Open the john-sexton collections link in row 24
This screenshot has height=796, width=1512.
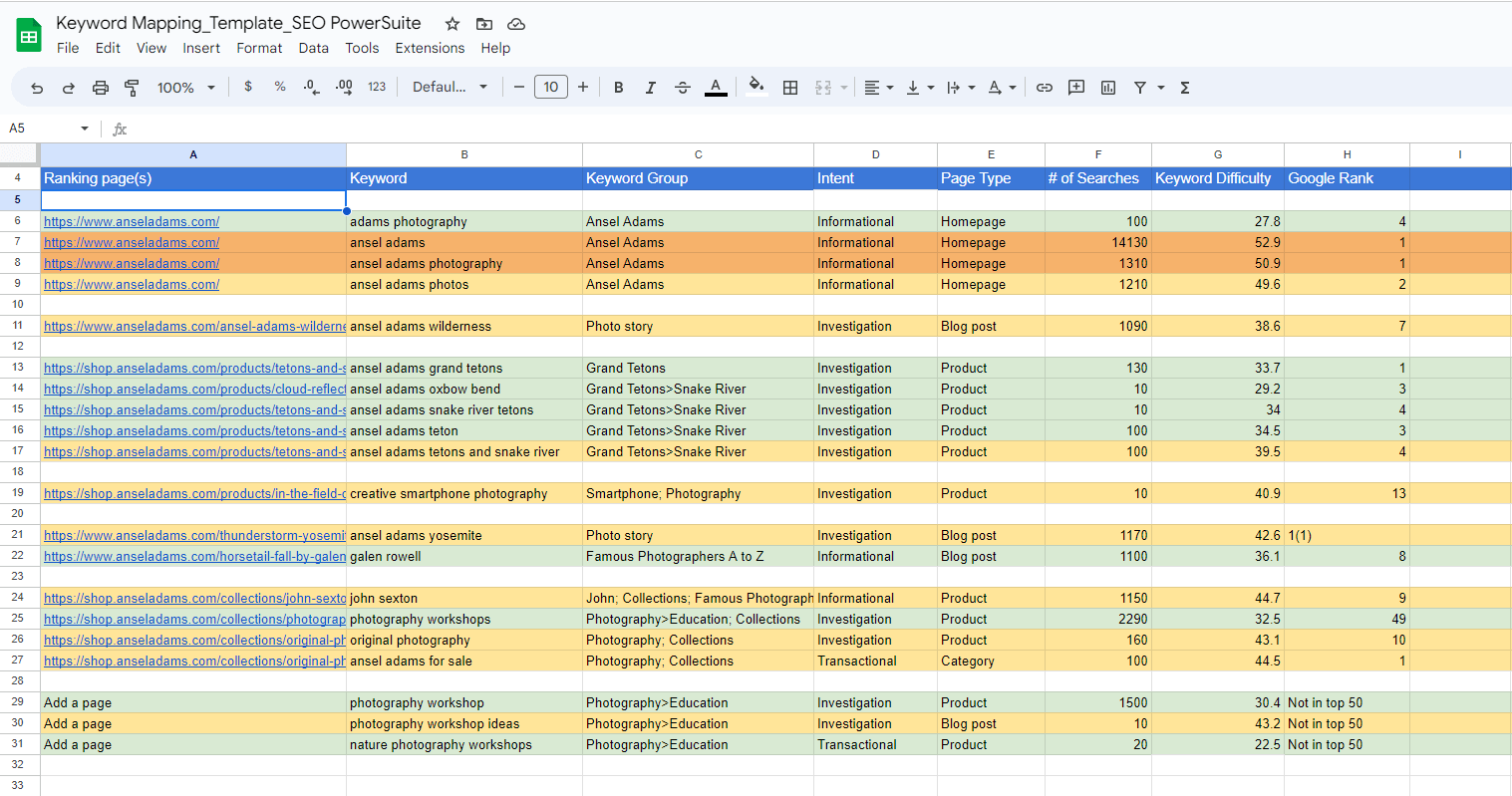click(194, 599)
